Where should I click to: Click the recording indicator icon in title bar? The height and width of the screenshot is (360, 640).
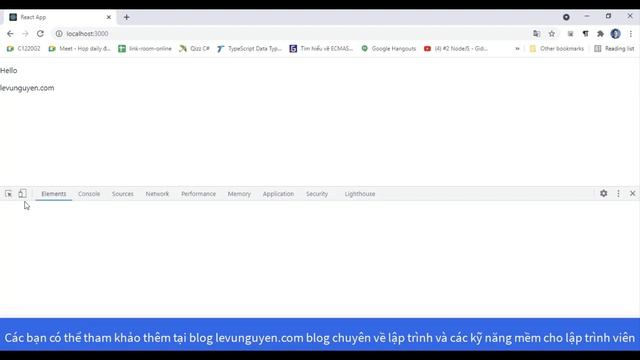[566, 17]
